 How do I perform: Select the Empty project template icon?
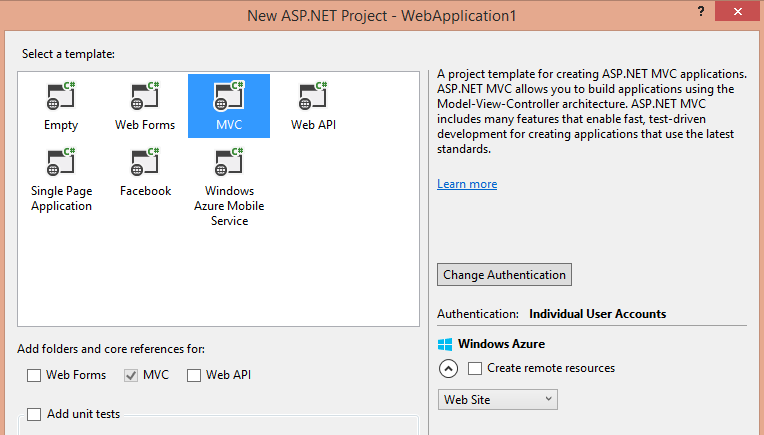pos(60,97)
